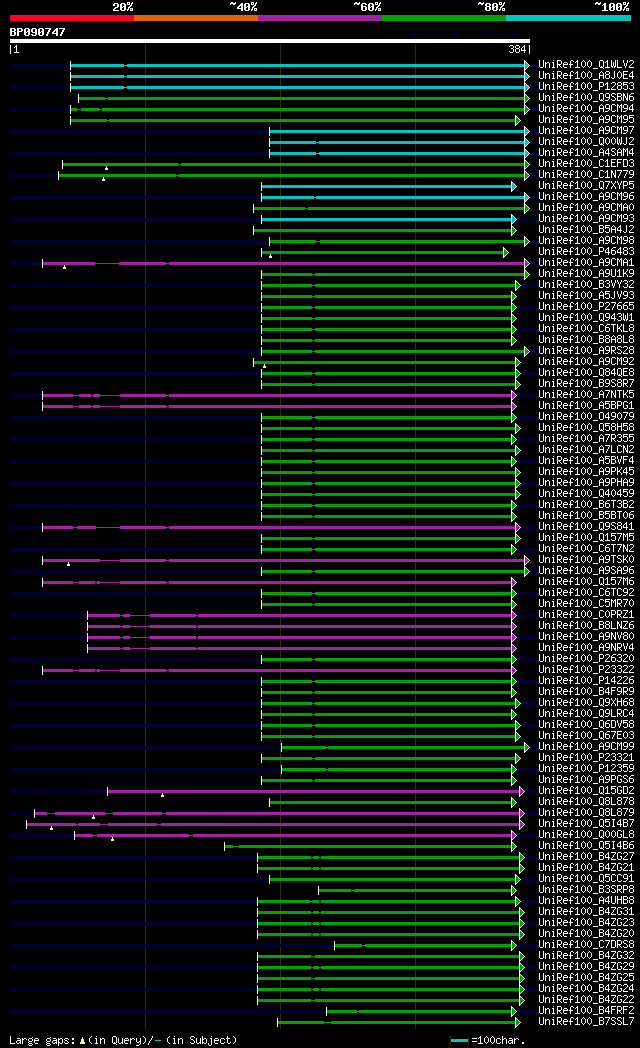Select hit label UniRef100_Q9SBN6
The image size is (640, 1048).
[x=586, y=98]
